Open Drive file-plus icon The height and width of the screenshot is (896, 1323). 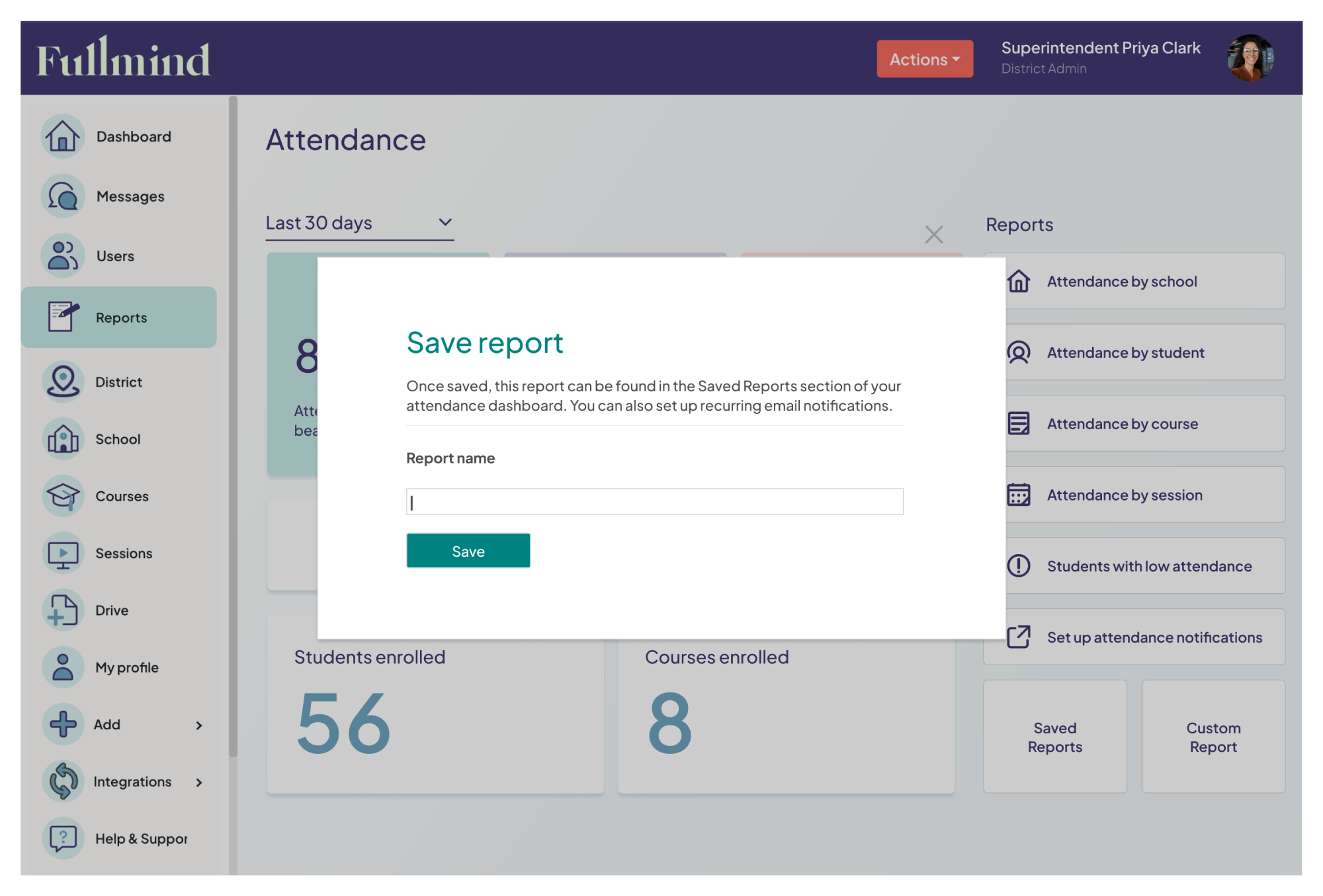click(x=63, y=610)
